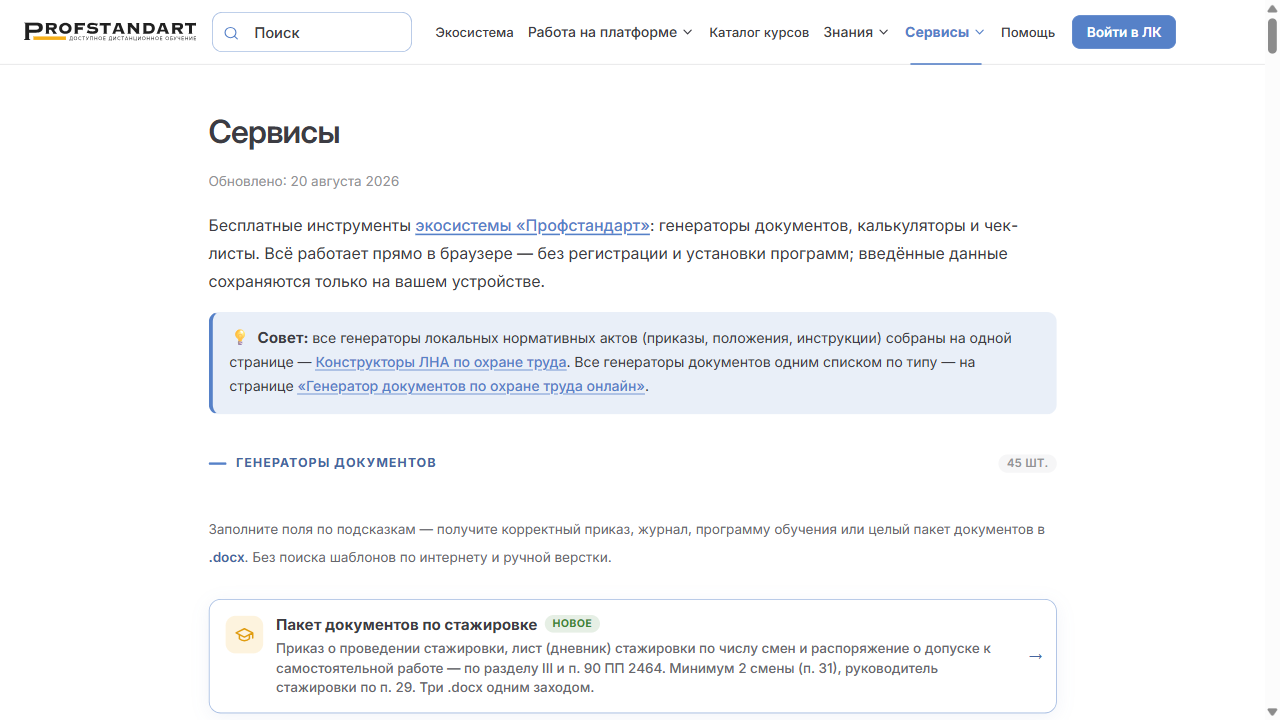Expand the Работа на платформе dropdown

610,32
